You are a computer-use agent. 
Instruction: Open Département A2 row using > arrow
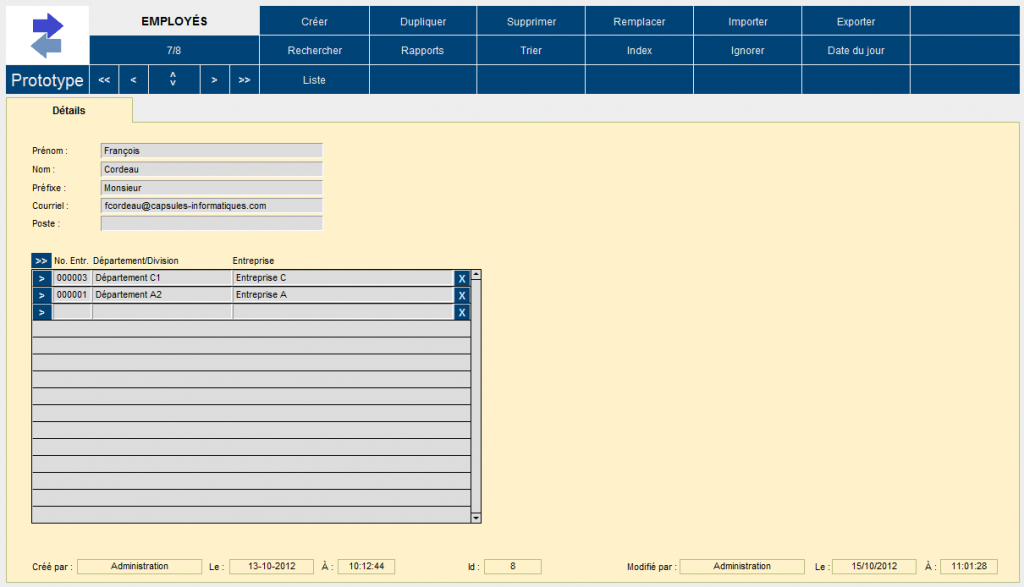(x=41, y=295)
